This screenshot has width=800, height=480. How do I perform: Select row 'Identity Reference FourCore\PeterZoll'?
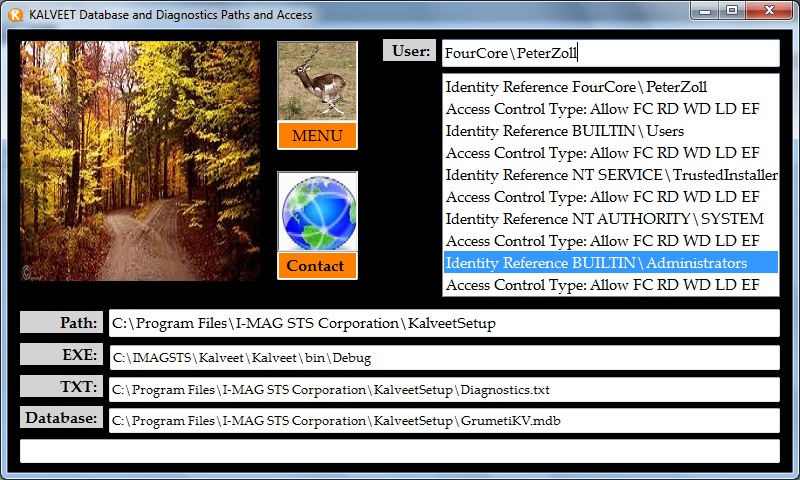pyautogui.click(x=610, y=87)
